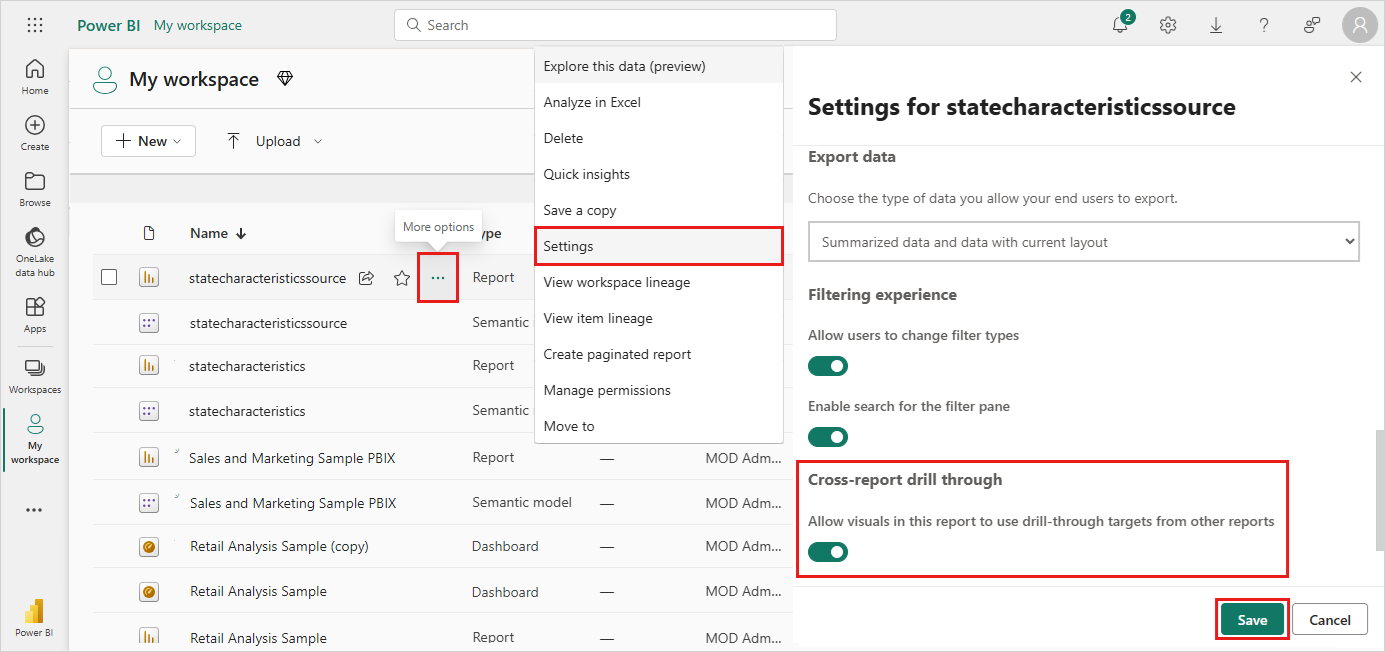
Task: Choose Save a copy
Action: pos(659,210)
